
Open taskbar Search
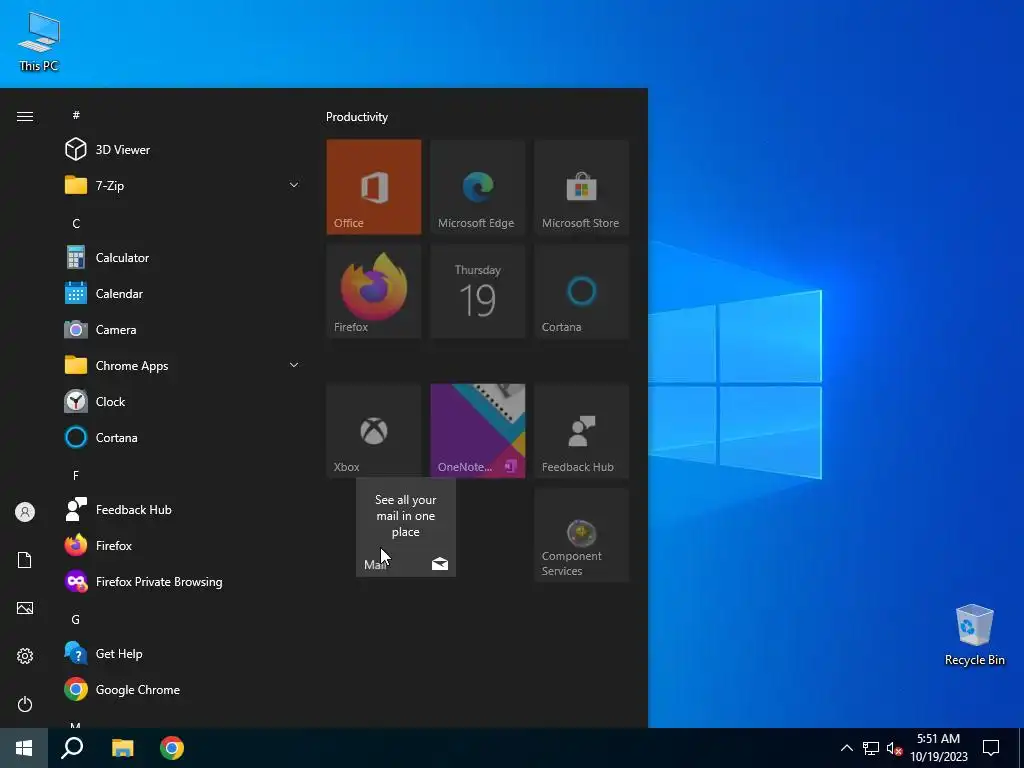click(x=72, y=748)
